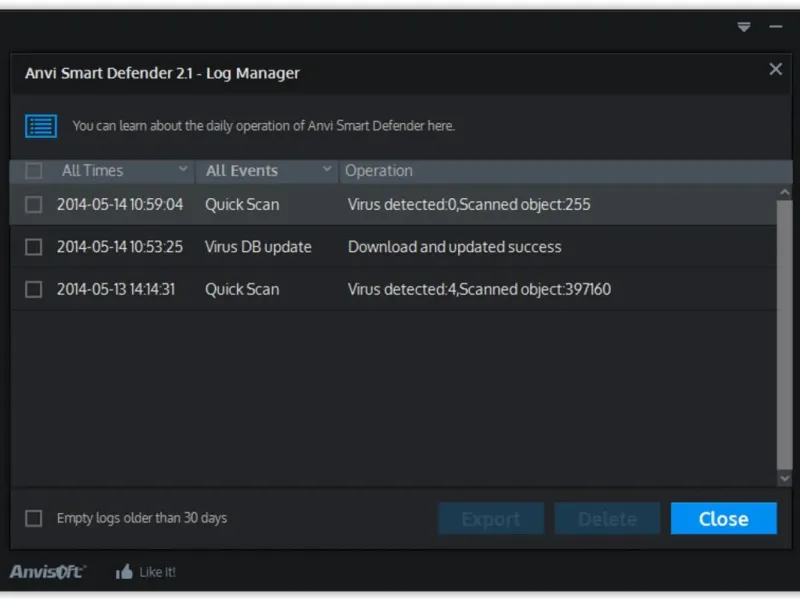The height and width of the screenshot is (600, 800).
Task: Click the vertical scrollbar thumb
Action: tap(784, 334)
